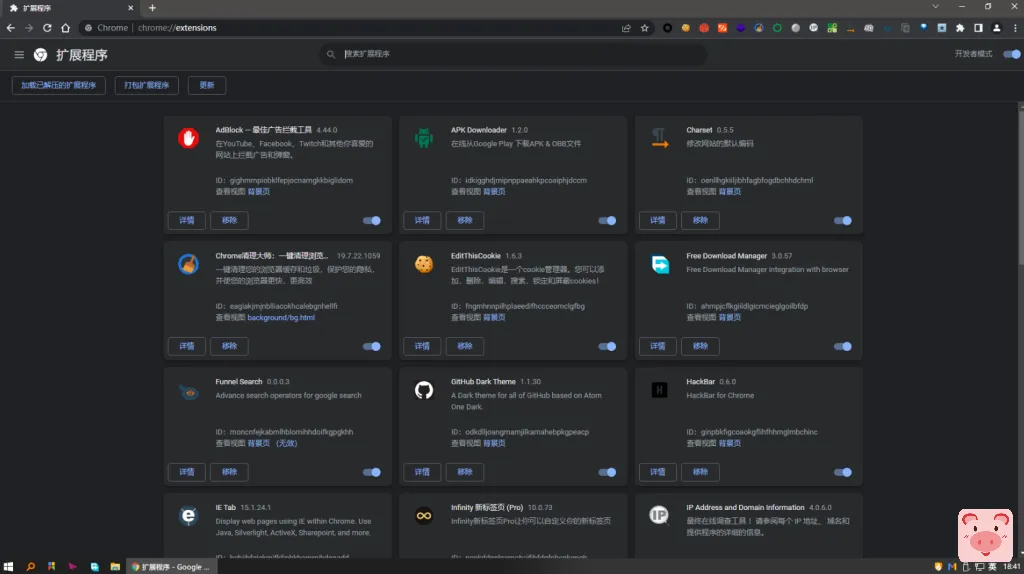This screenshot has width=1024, height=574.
Task: Click 移除 on the HackBar card
Action: click(x=700, y=472)
